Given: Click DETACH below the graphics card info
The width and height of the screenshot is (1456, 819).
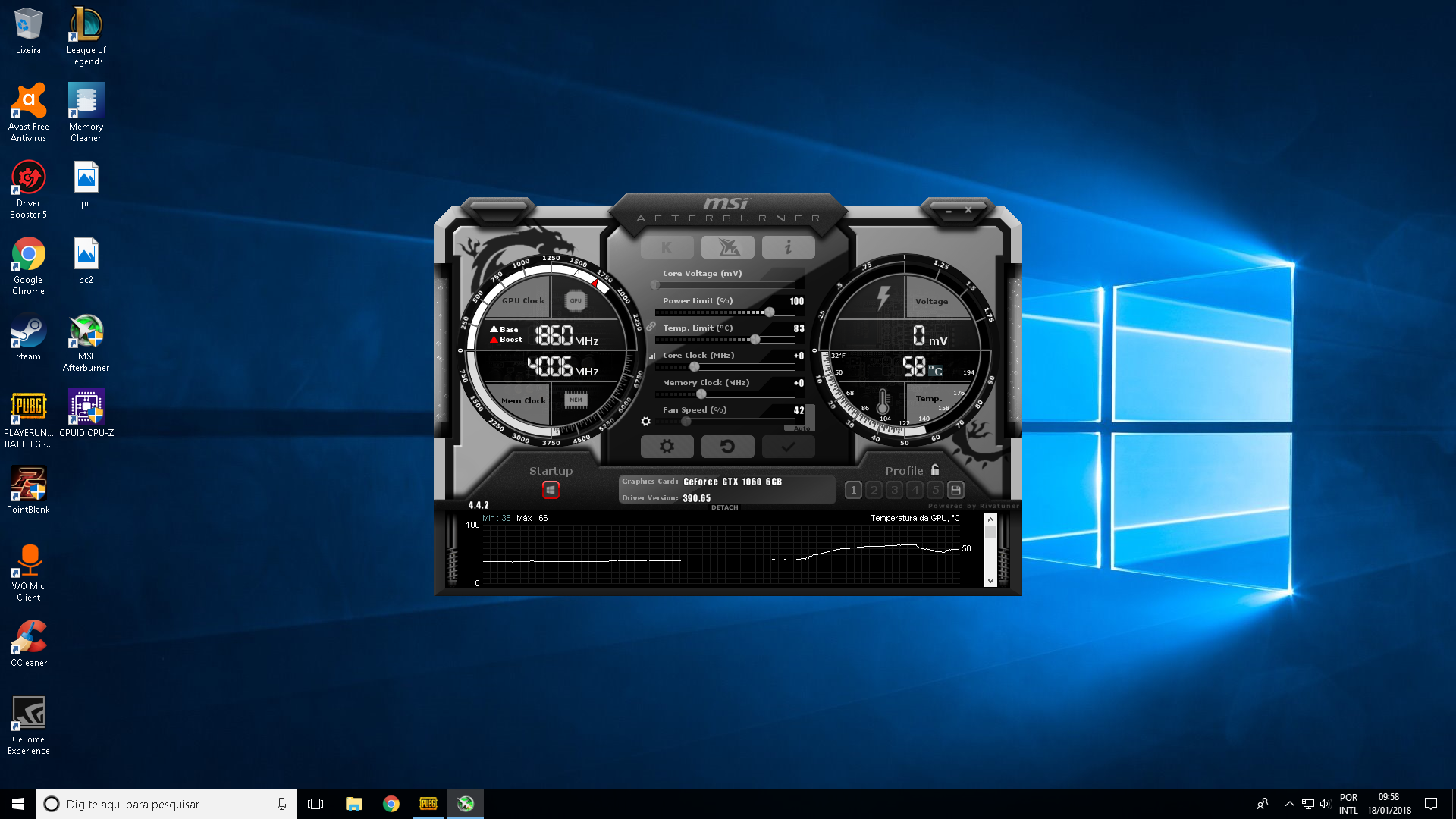Looking at the screenshot, I should coord(725,507).
